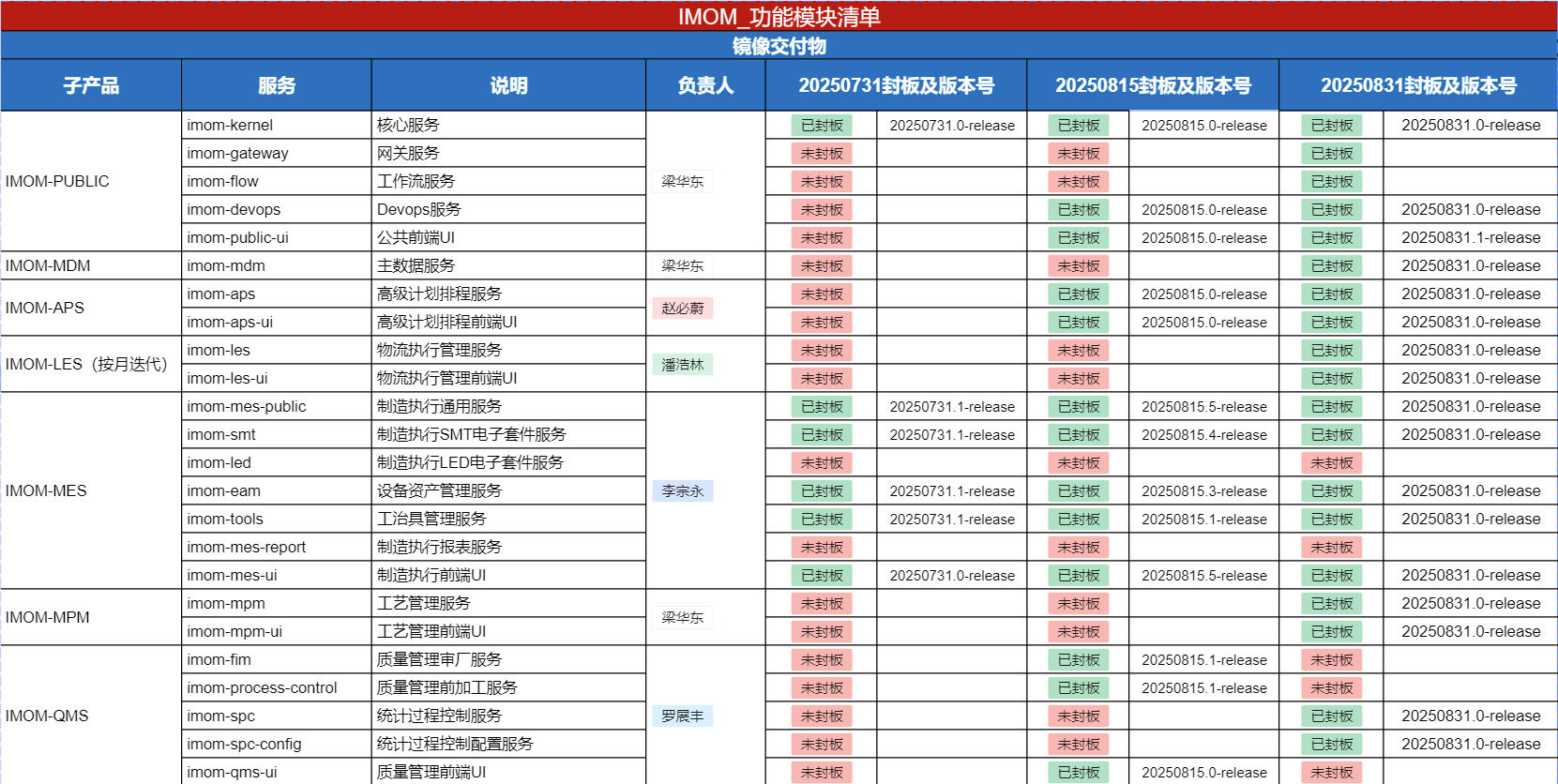Viewport: 1558px width, 784px height.
Task: Open imom-kernel's 20250731 已封板 status dropdown
Action: [822, 126]
